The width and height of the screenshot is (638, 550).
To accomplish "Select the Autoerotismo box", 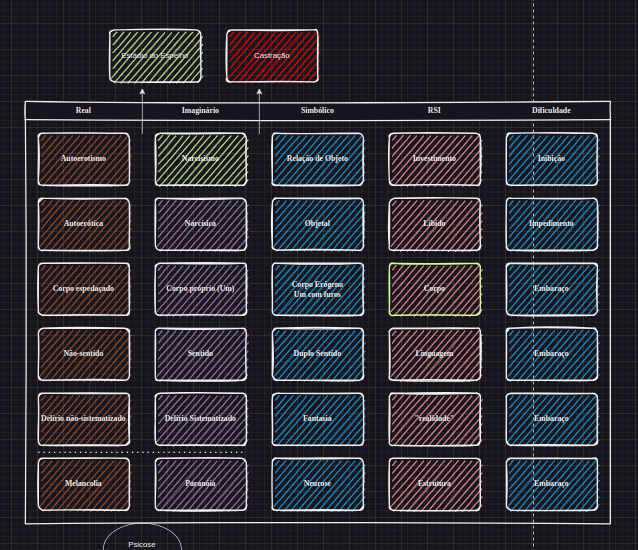I will tap(84, 159).
